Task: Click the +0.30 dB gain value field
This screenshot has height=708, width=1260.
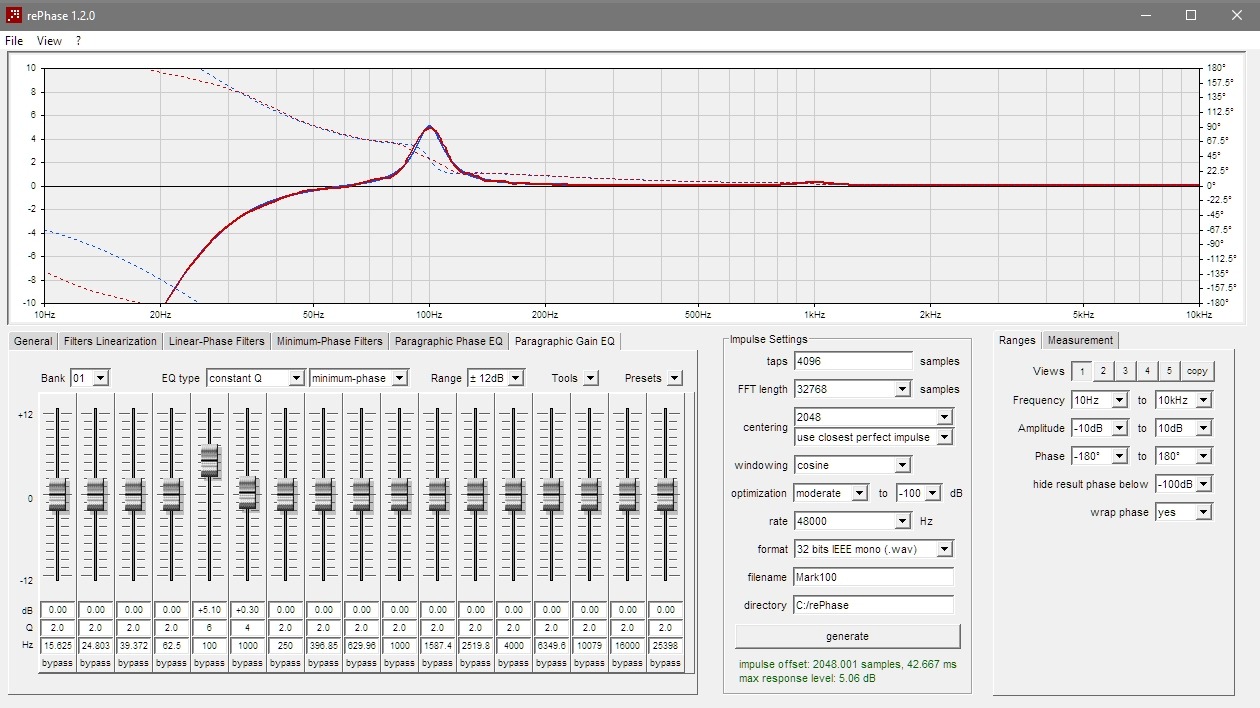Action: (247, 610)
